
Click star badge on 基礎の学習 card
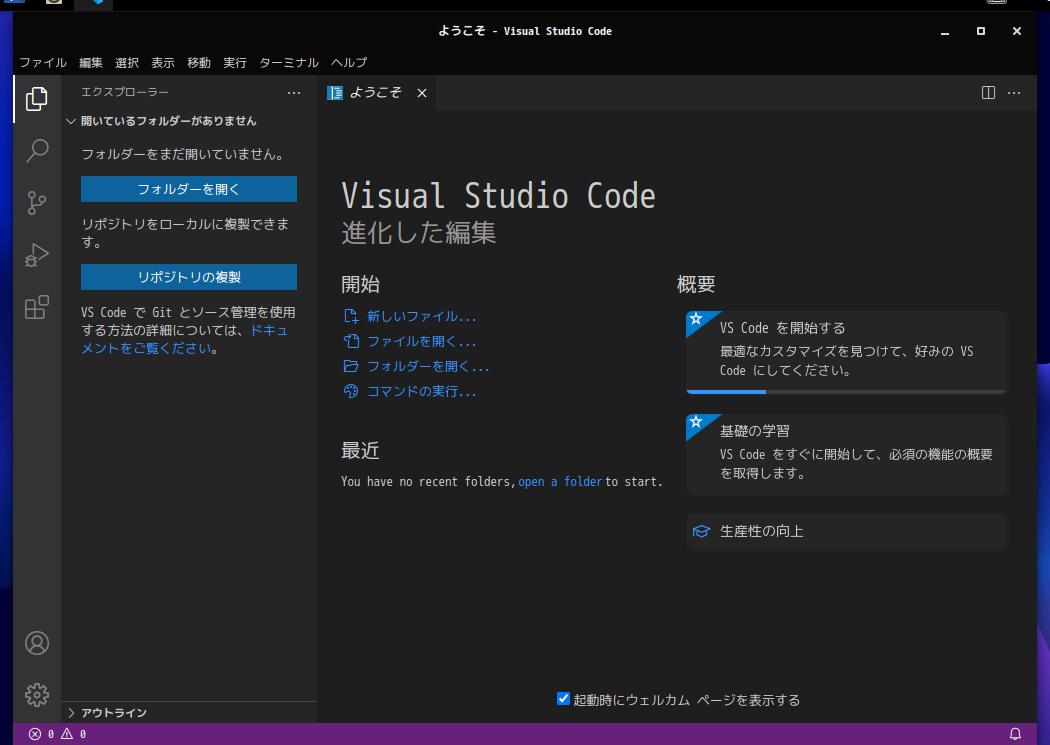pos(696,422)
